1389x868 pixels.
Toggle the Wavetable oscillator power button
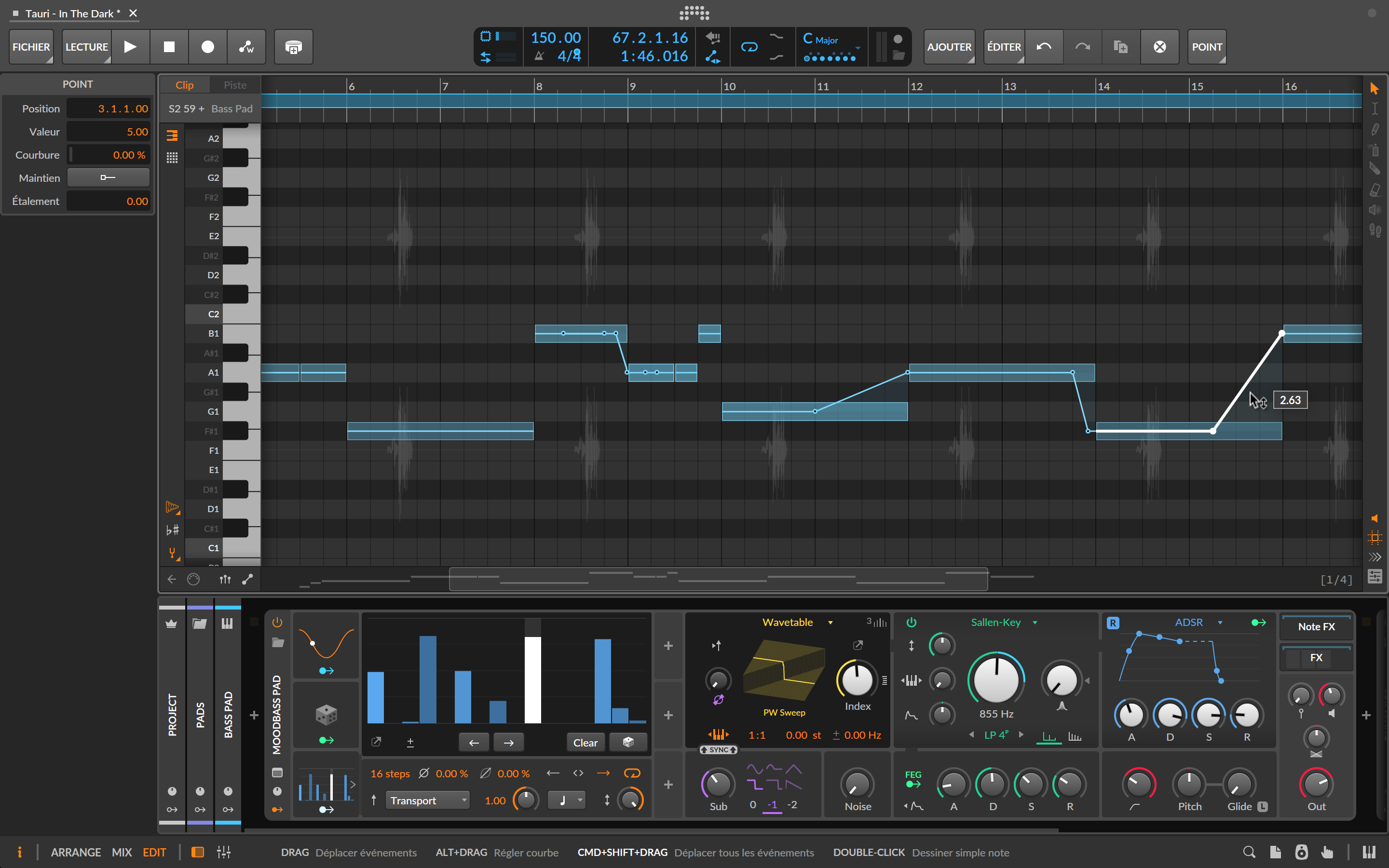912,622
